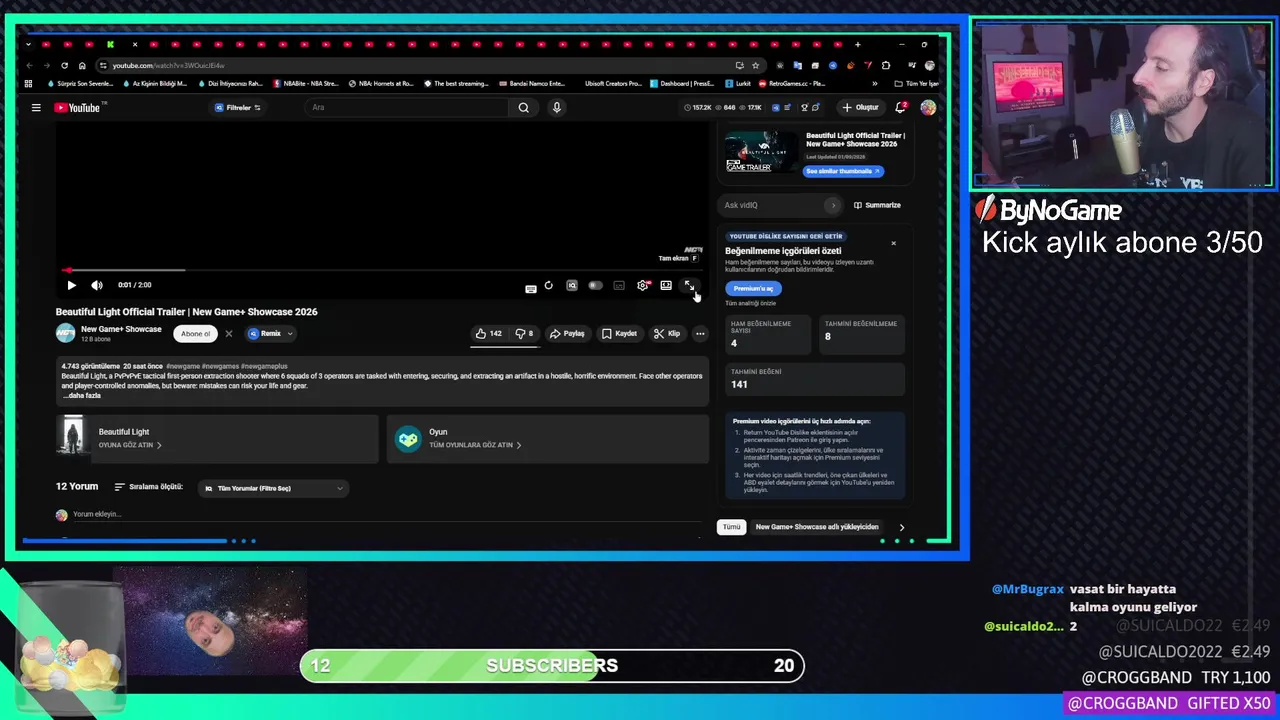Open NBABite bookmark
Viewport: 1280px width, 720px height.
[306, 84]
